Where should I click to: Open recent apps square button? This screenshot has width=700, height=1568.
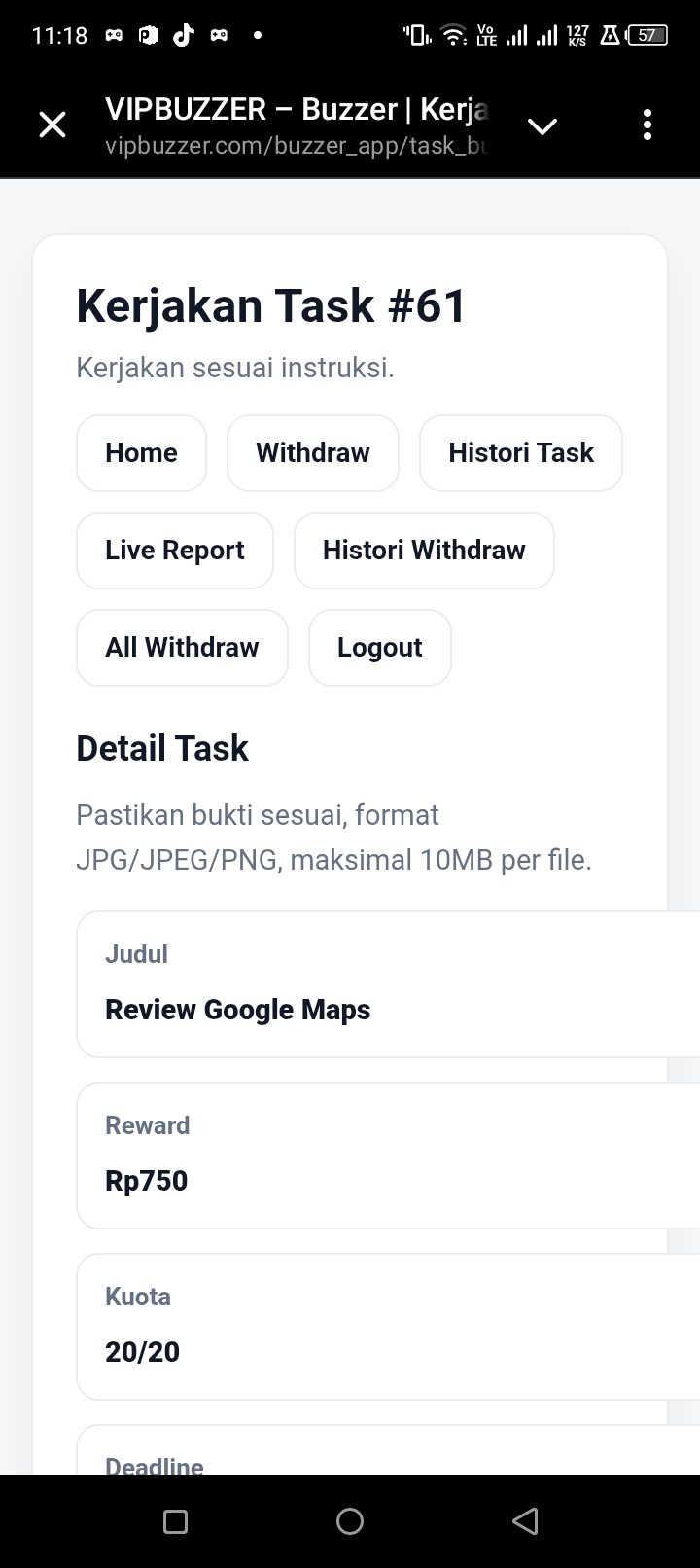(x=176, y=1521)
